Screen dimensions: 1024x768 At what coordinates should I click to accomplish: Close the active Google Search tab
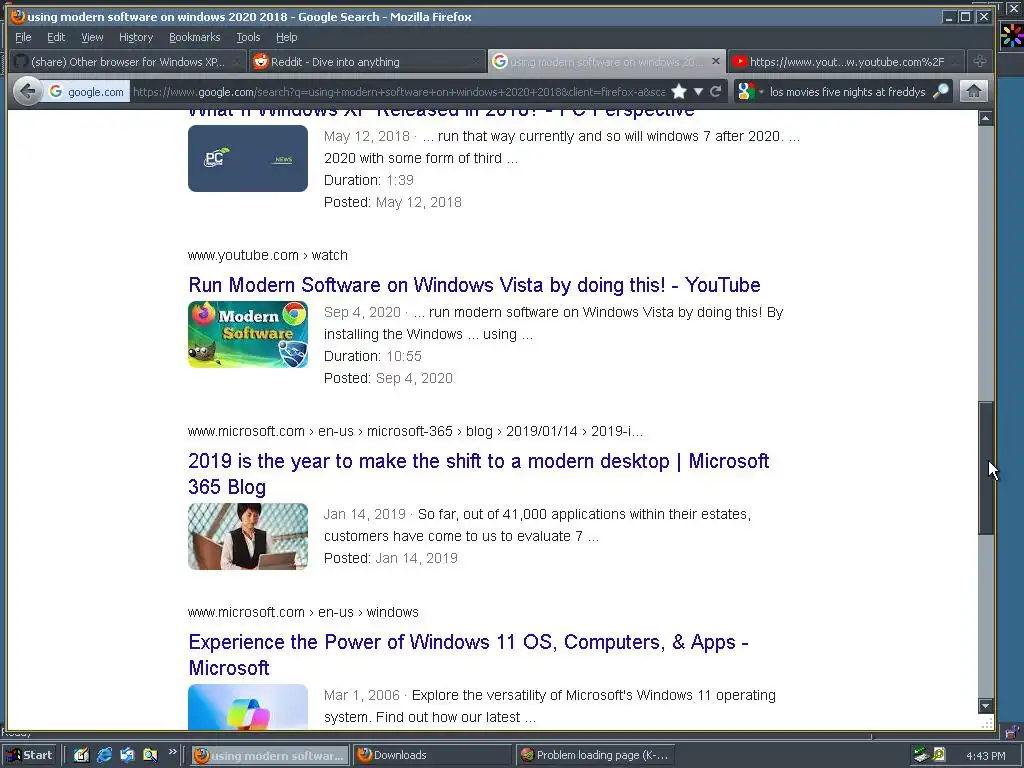[716, 61]
